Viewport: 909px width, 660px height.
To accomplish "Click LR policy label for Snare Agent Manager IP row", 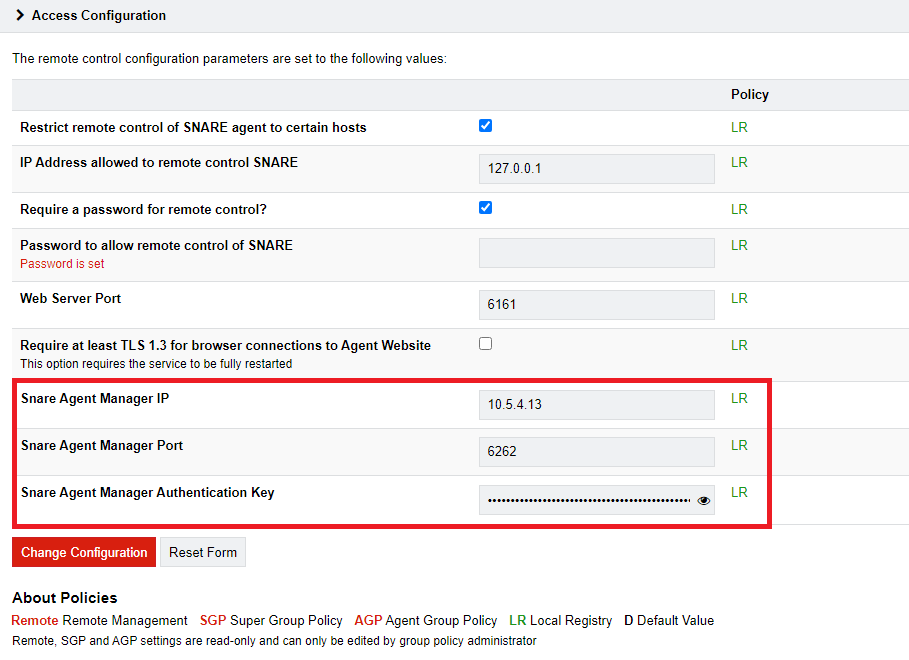I will point(739,398).
